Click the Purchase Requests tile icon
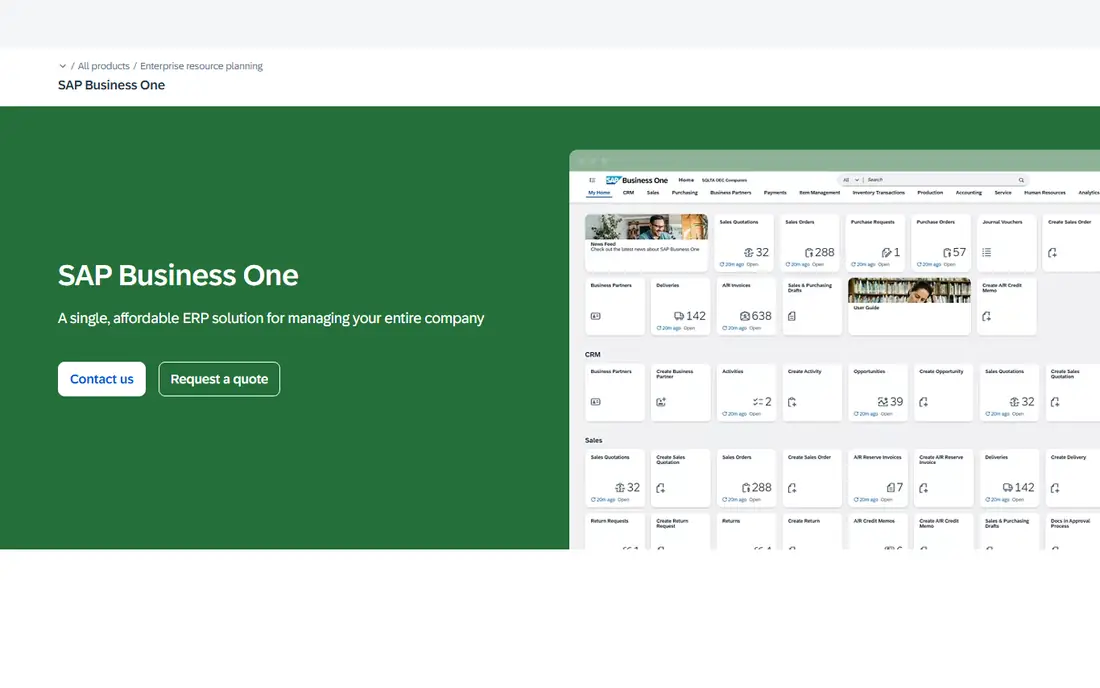The image size is (1100, 688). pyautogui.click(x=886, y=252)
